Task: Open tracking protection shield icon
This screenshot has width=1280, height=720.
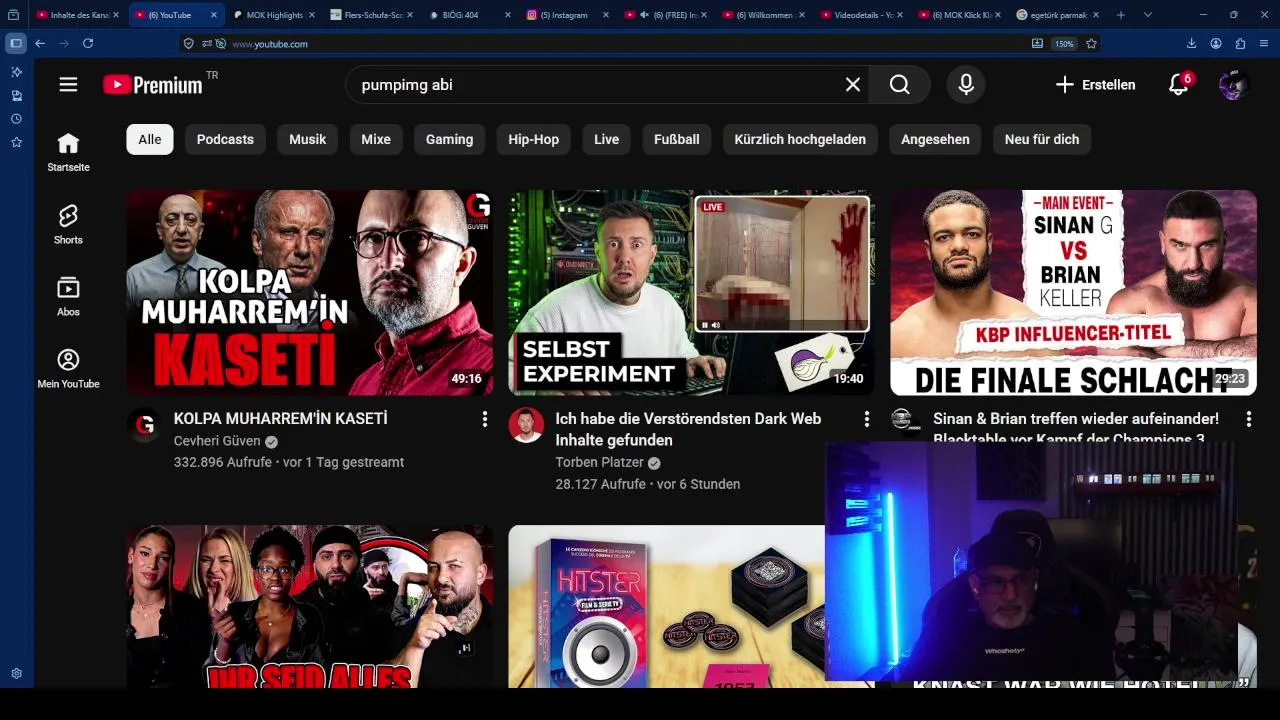Action: (188, 44)
